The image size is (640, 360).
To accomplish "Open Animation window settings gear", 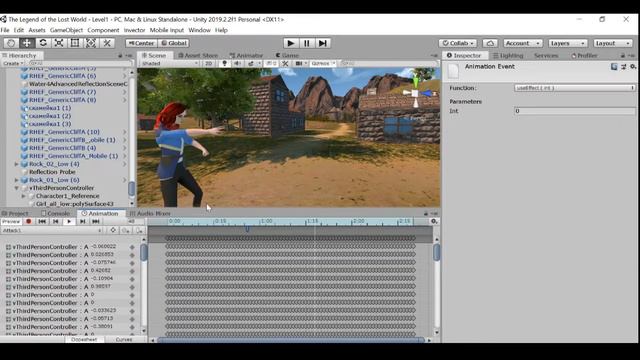I will click(434, 221).
